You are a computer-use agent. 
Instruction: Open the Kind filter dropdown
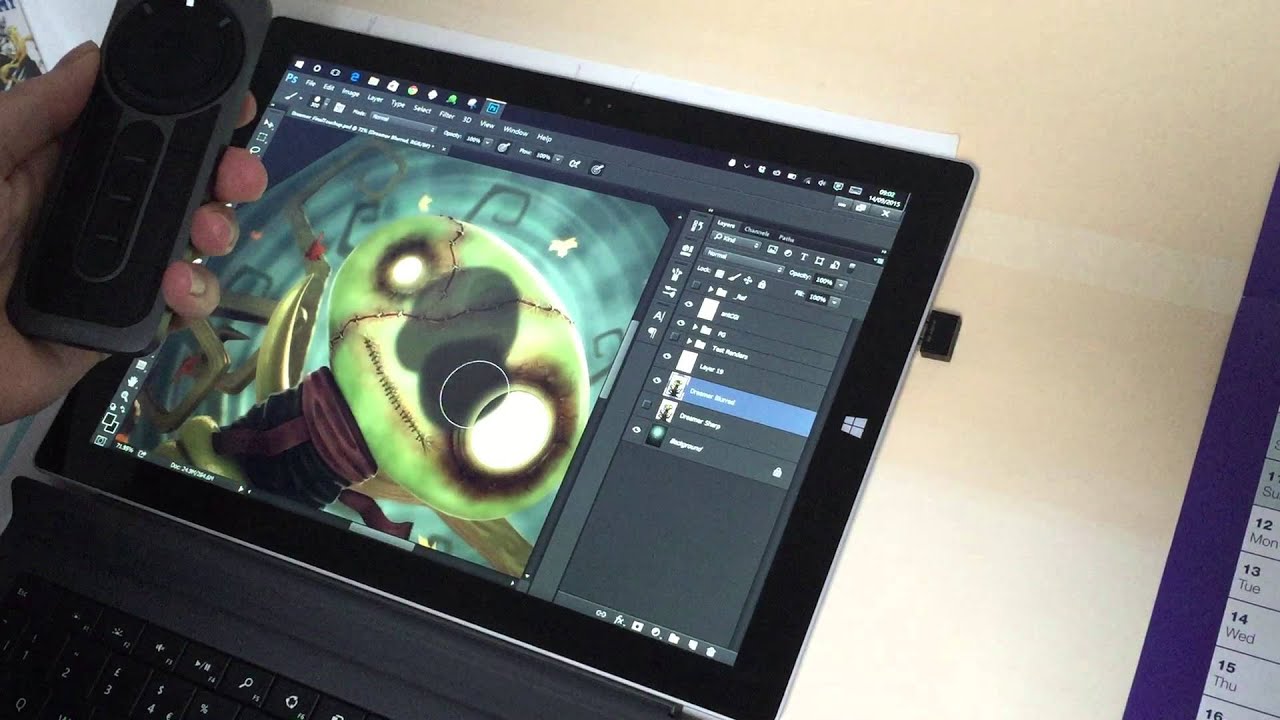[736, 240]
